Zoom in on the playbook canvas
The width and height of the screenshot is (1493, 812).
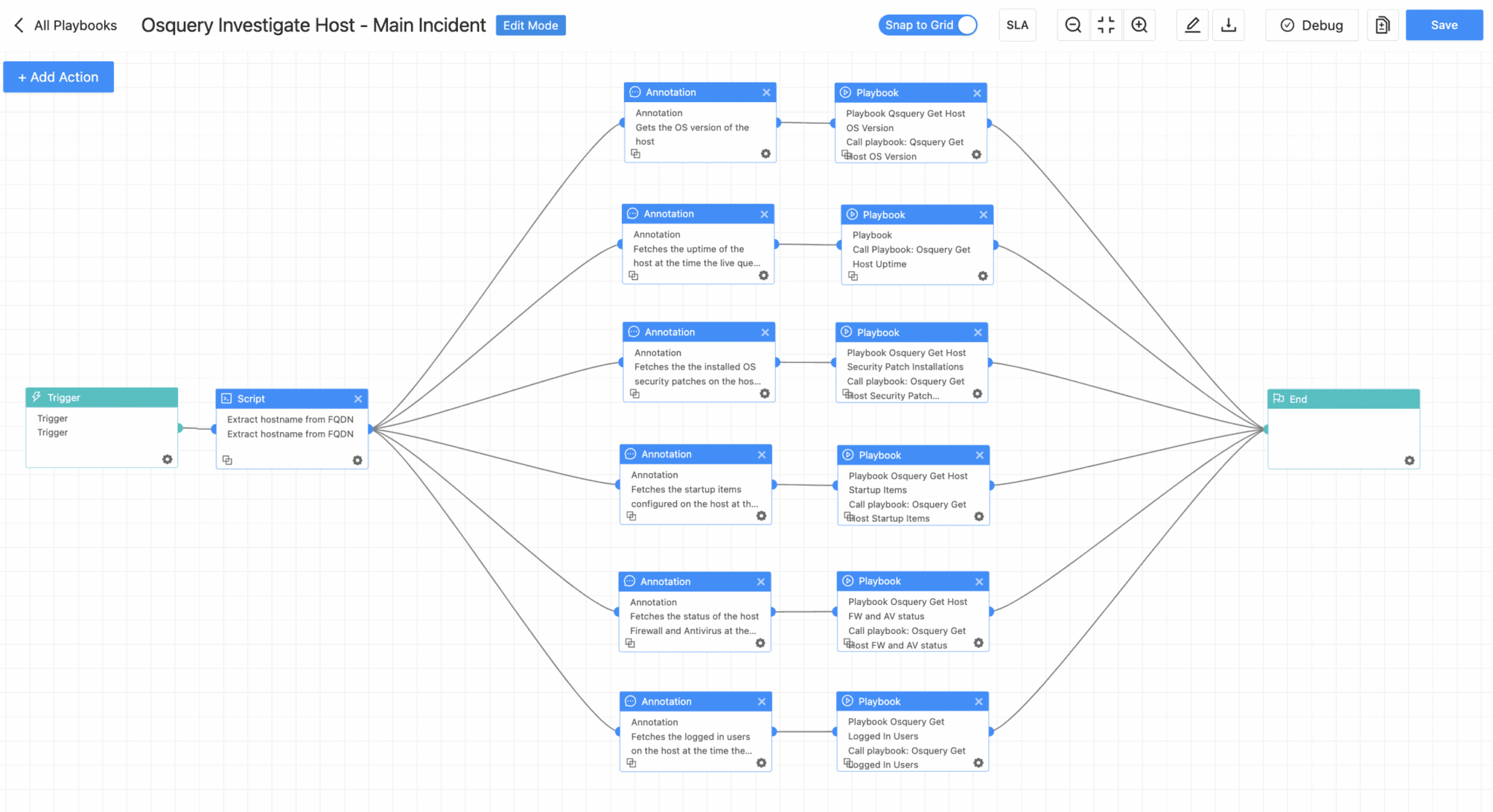click(x=1139, y=25)
